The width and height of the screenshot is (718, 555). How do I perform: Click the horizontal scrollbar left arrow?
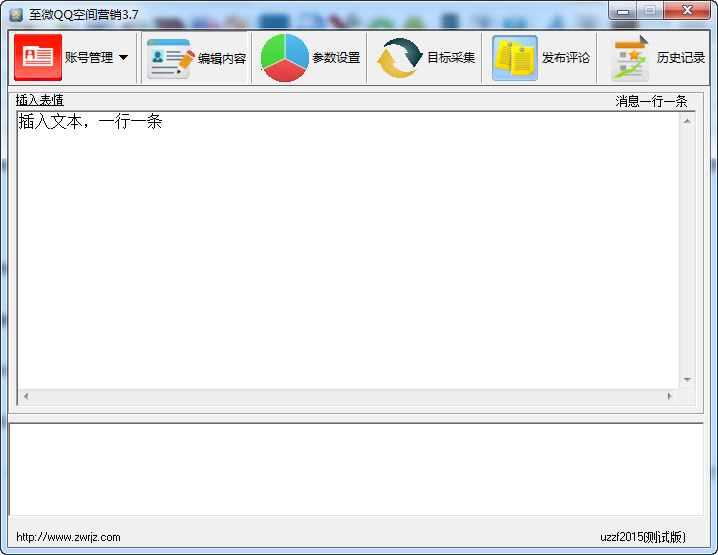click(26, 397)
